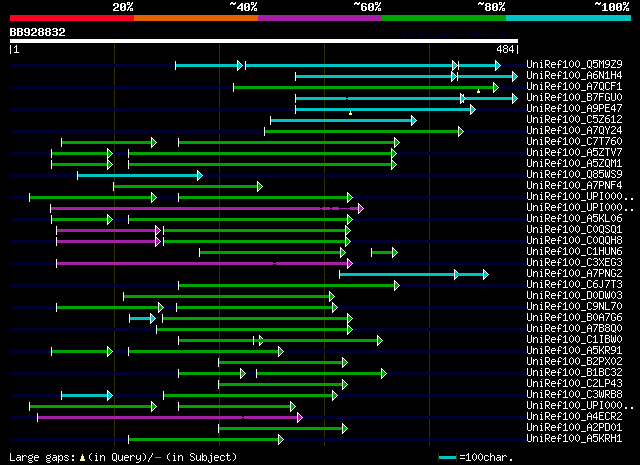Select the cyan ~100% identity legend segment
The image size is (640, 465).
pos(569,18)
